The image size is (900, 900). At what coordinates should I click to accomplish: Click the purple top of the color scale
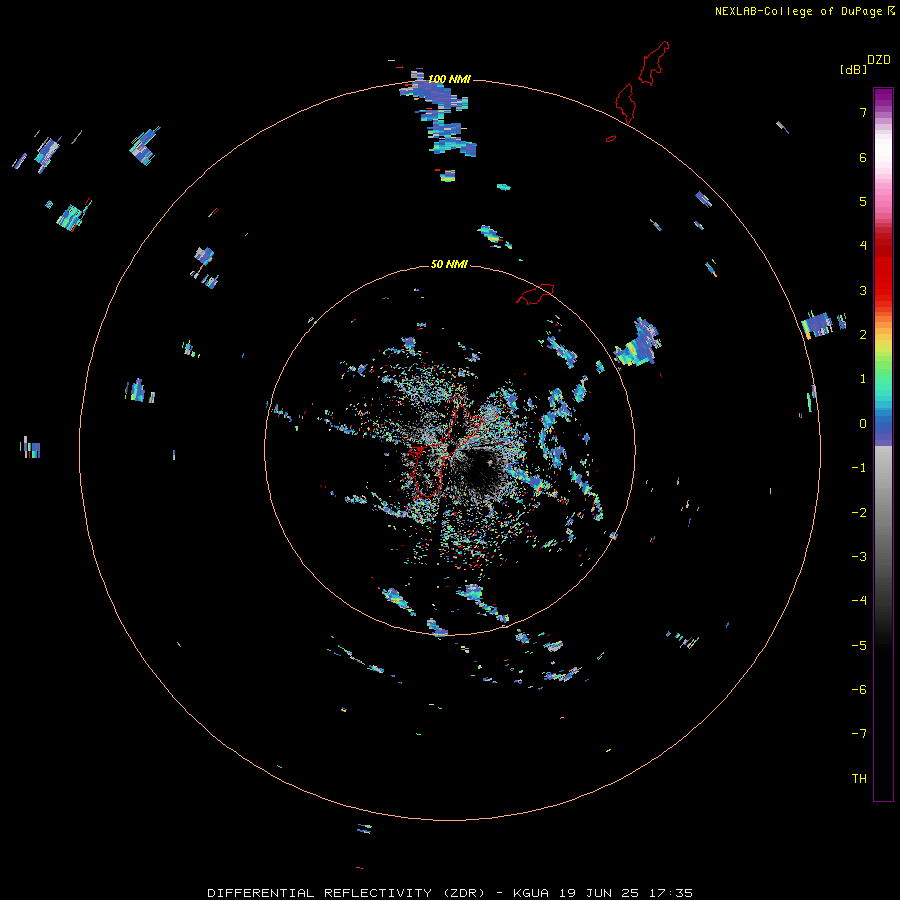tap(883, 96)
